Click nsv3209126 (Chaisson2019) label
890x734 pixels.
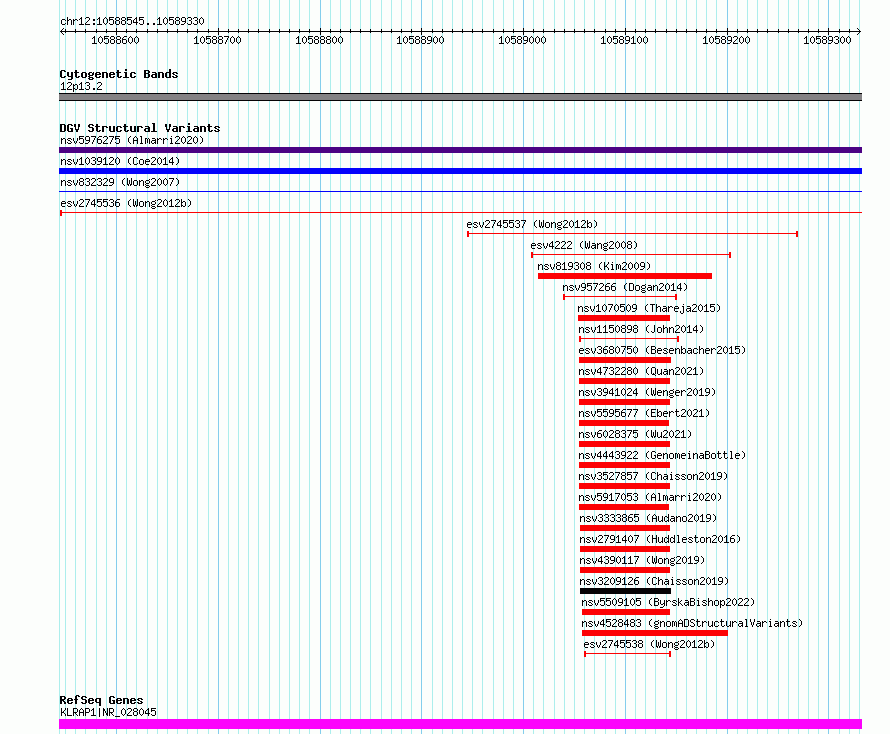[x=654, y=581]
